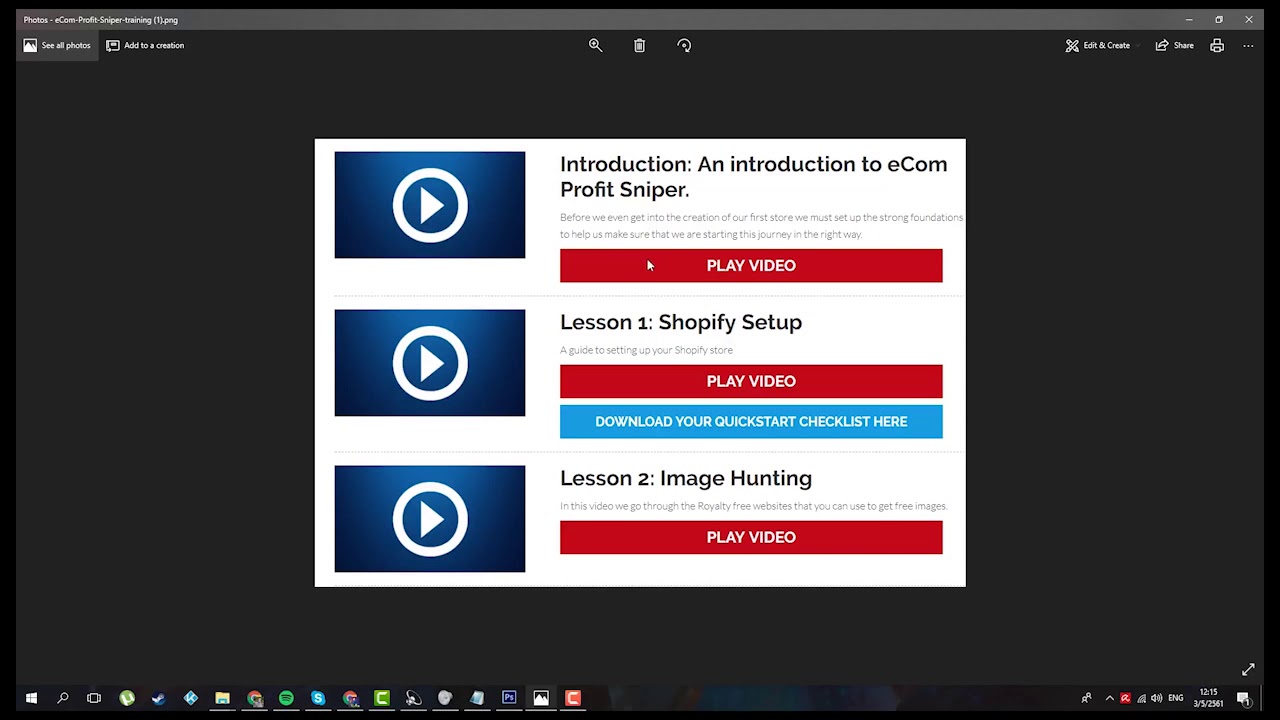Show hidden system tray icons
The height and width of the screenshot is (720, 1280).
coord(1109,698)
